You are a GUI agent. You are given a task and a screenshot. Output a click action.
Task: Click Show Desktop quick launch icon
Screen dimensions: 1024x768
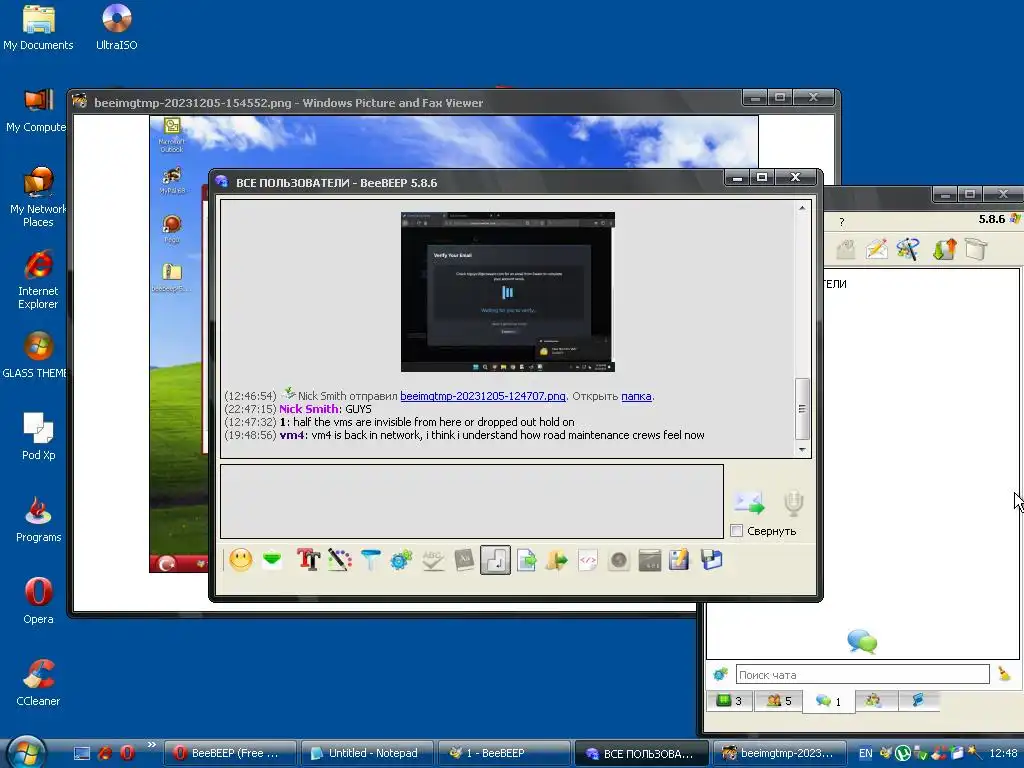click(82, 753)
